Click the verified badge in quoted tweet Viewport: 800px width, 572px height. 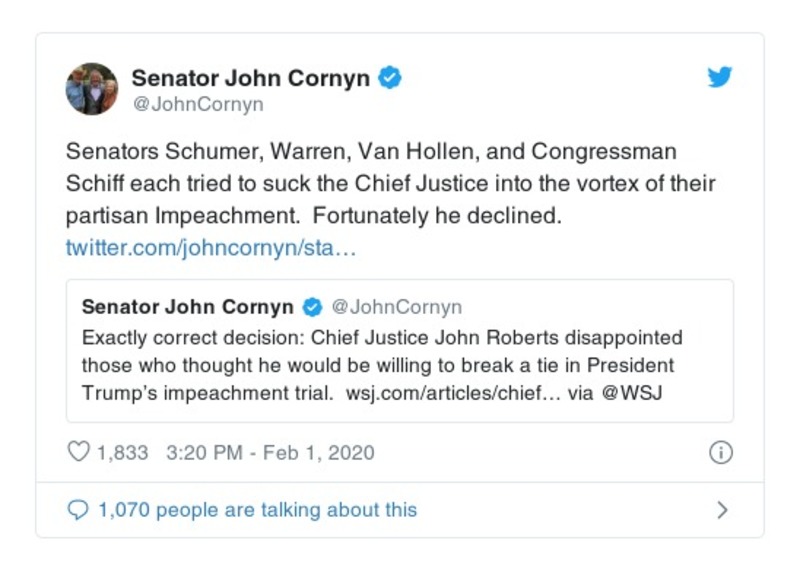pyautogui.click(x=312, y=306)
